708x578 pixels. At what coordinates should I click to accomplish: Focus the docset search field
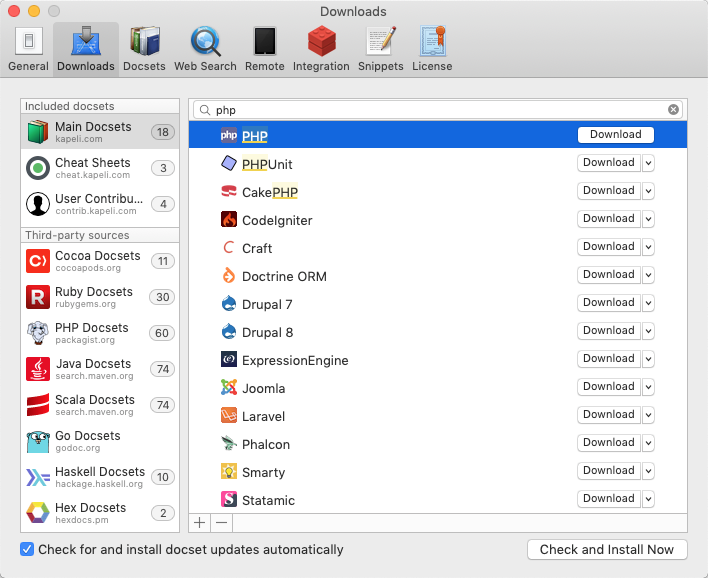[438, 110]
